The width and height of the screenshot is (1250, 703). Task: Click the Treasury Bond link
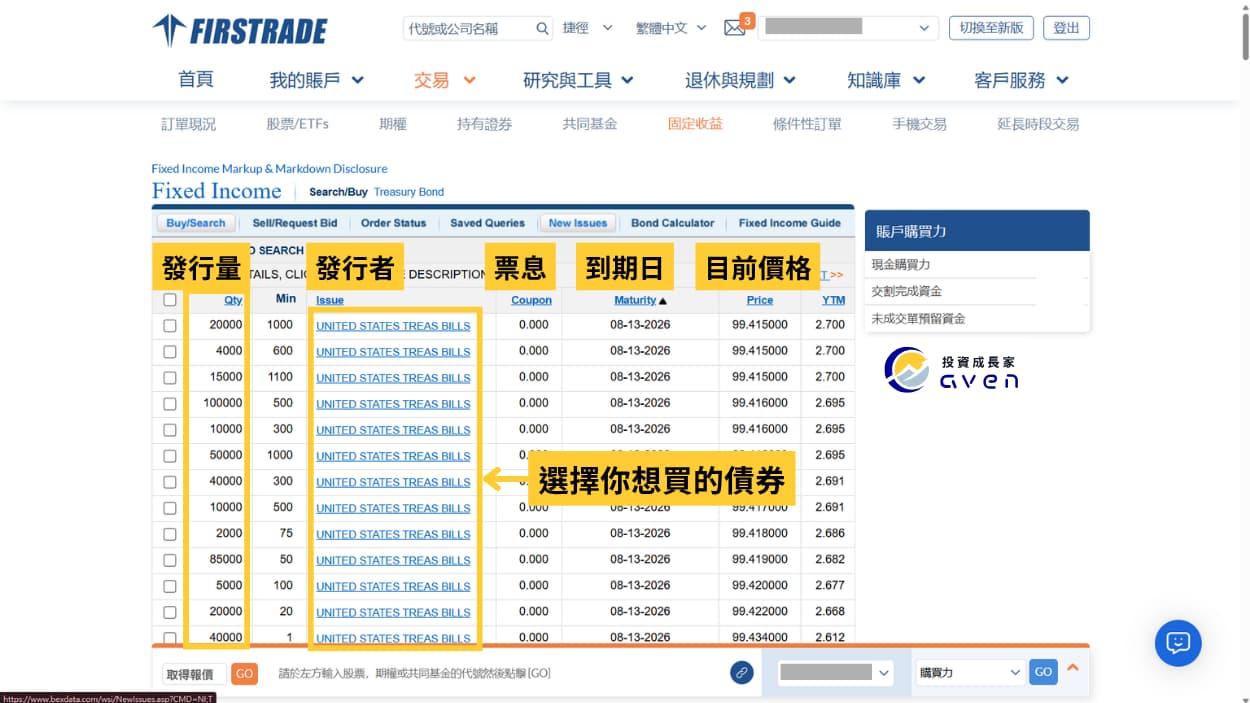pyautogui.click(x=409, y=192)
